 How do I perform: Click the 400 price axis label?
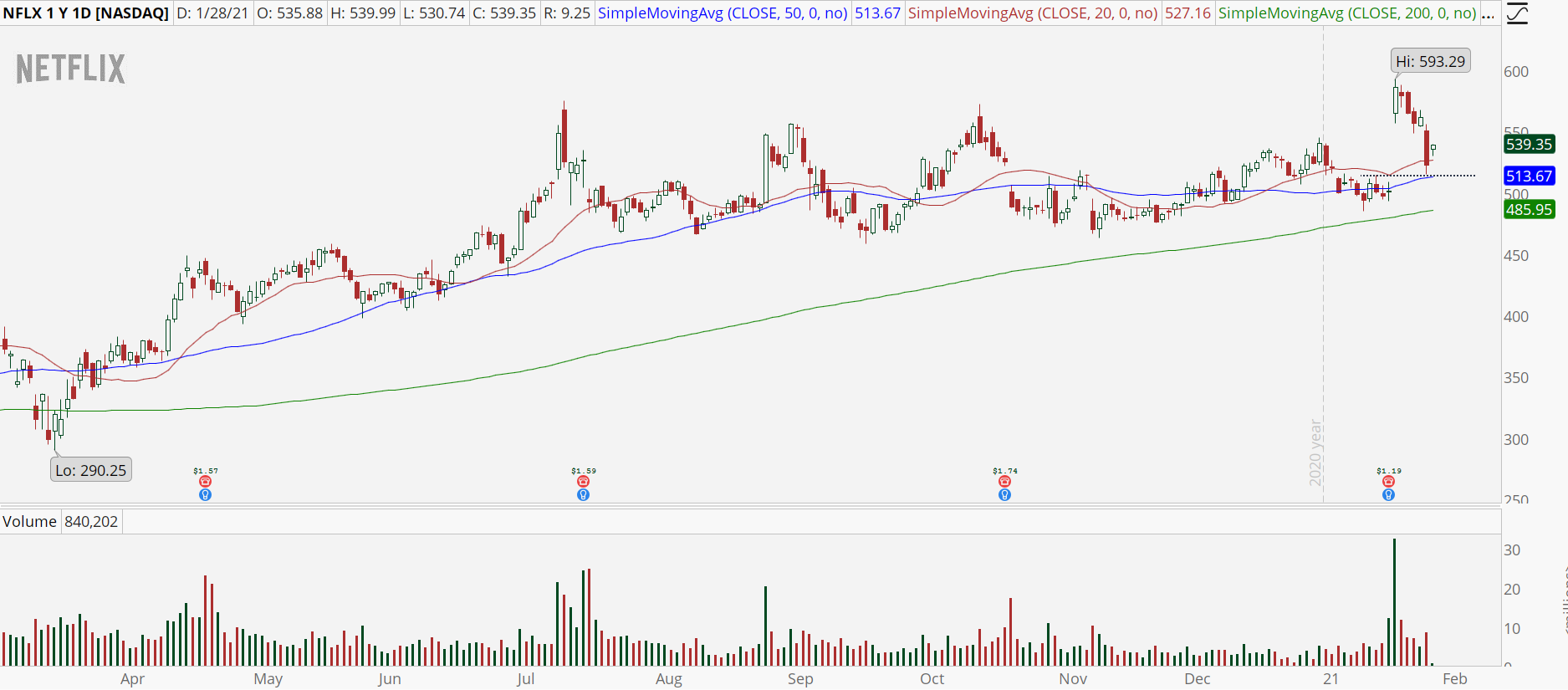(1516, 317)
